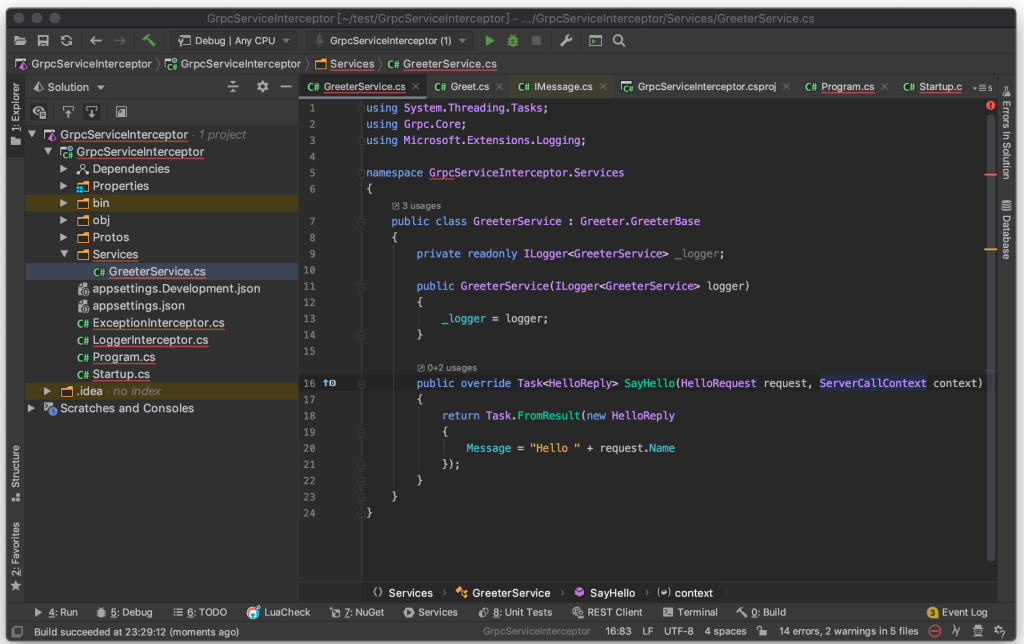The height and width of the screenshot is (644, 1024).
Task: Navigate forward with the right arrow
Action: pos(120,40)
